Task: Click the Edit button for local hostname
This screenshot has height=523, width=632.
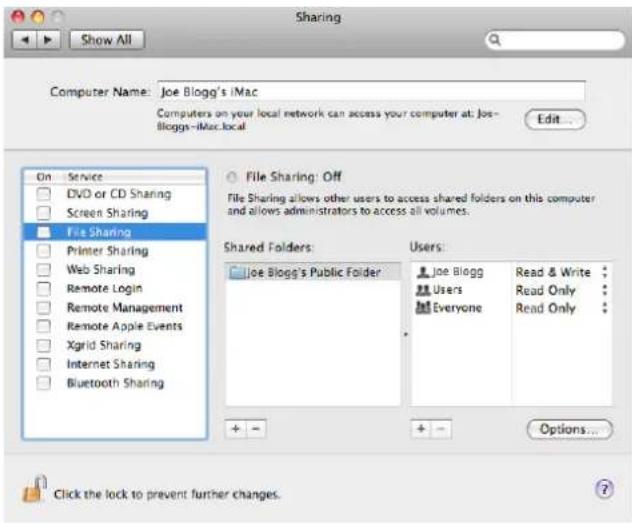Action: [555, 119]
